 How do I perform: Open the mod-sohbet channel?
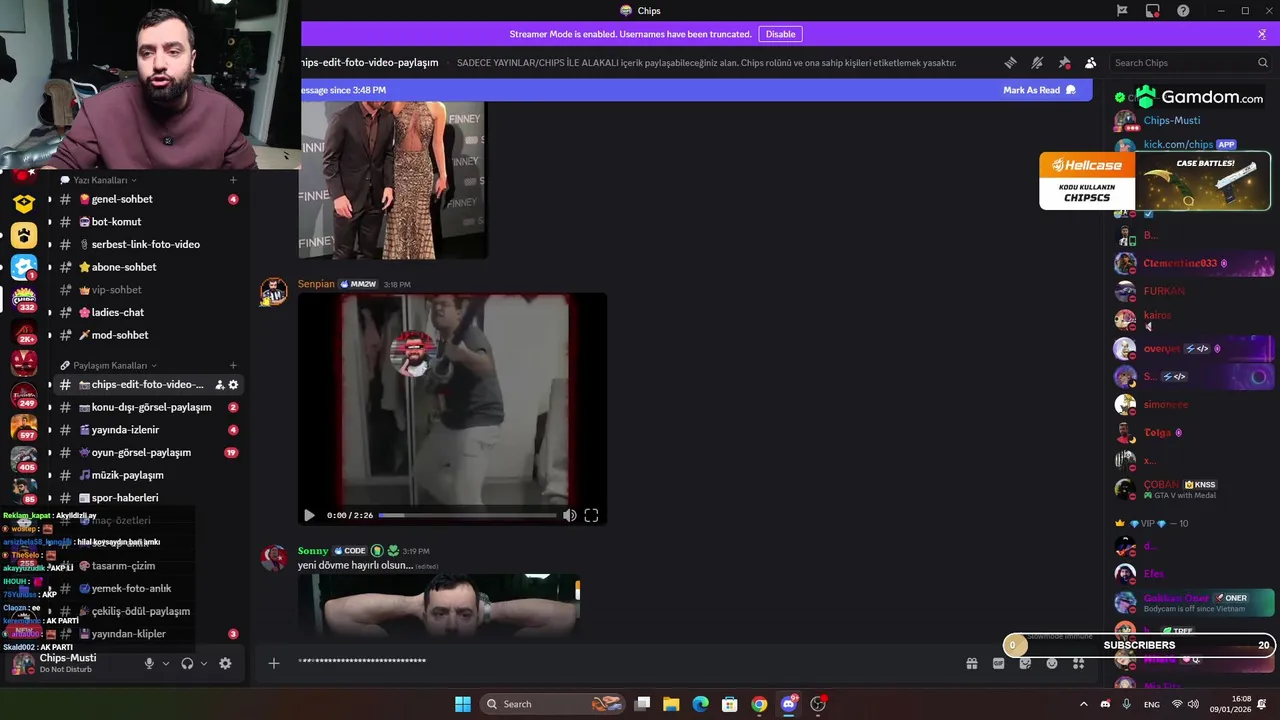[148, 335]
